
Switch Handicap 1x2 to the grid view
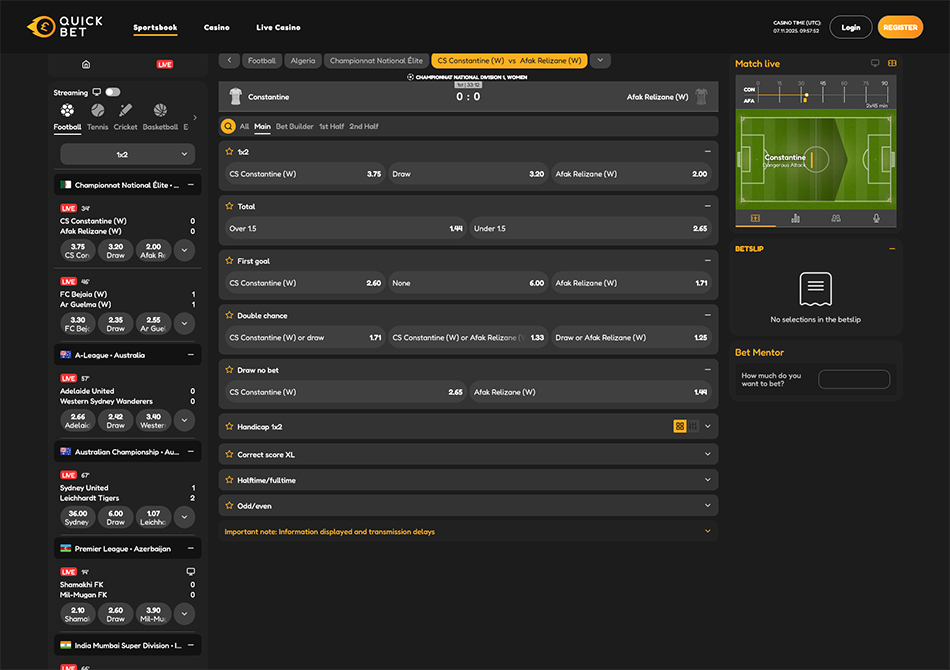point(680,426)
